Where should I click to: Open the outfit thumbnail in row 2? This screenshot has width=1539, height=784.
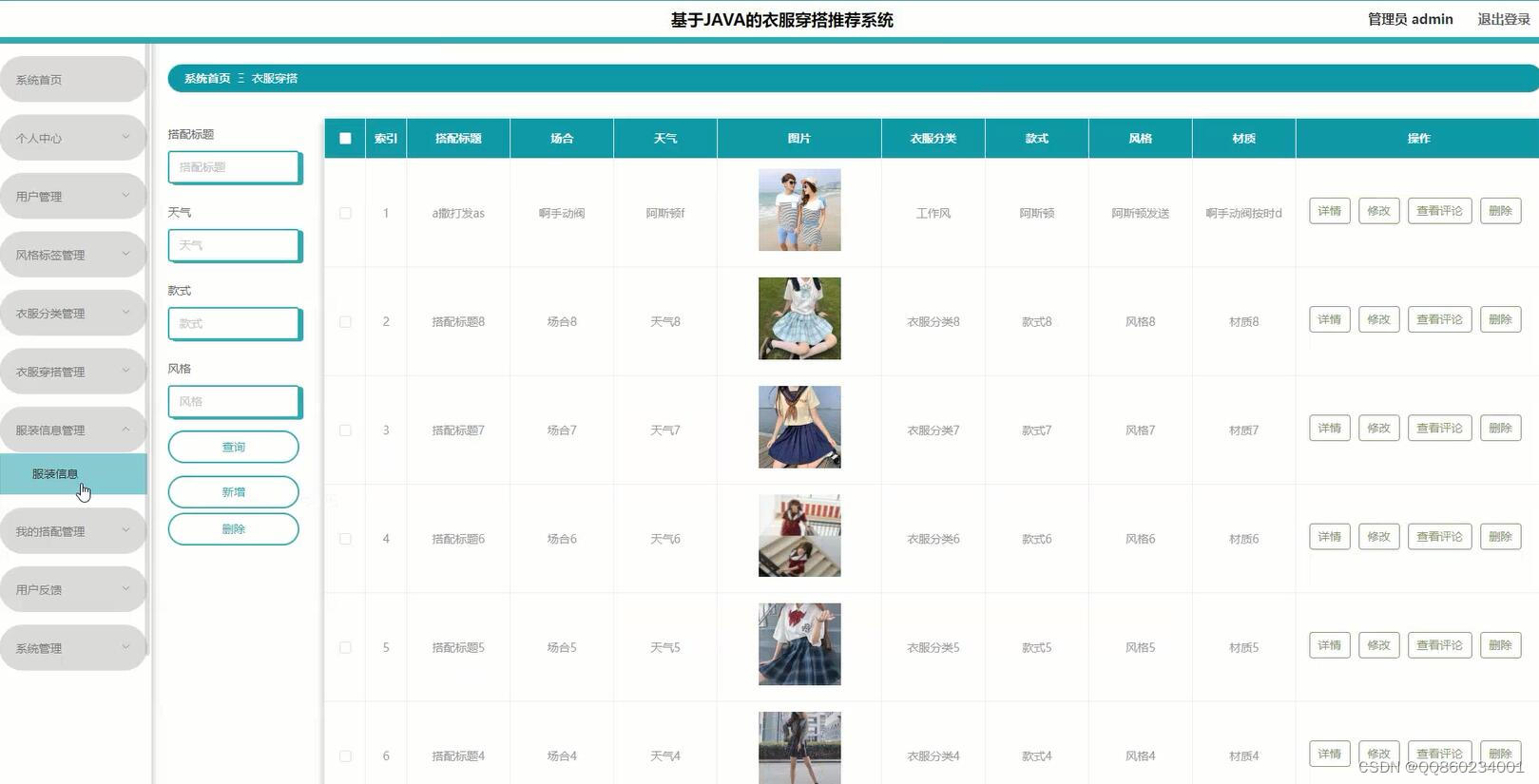pyautogui.click(x=799, y=318)
